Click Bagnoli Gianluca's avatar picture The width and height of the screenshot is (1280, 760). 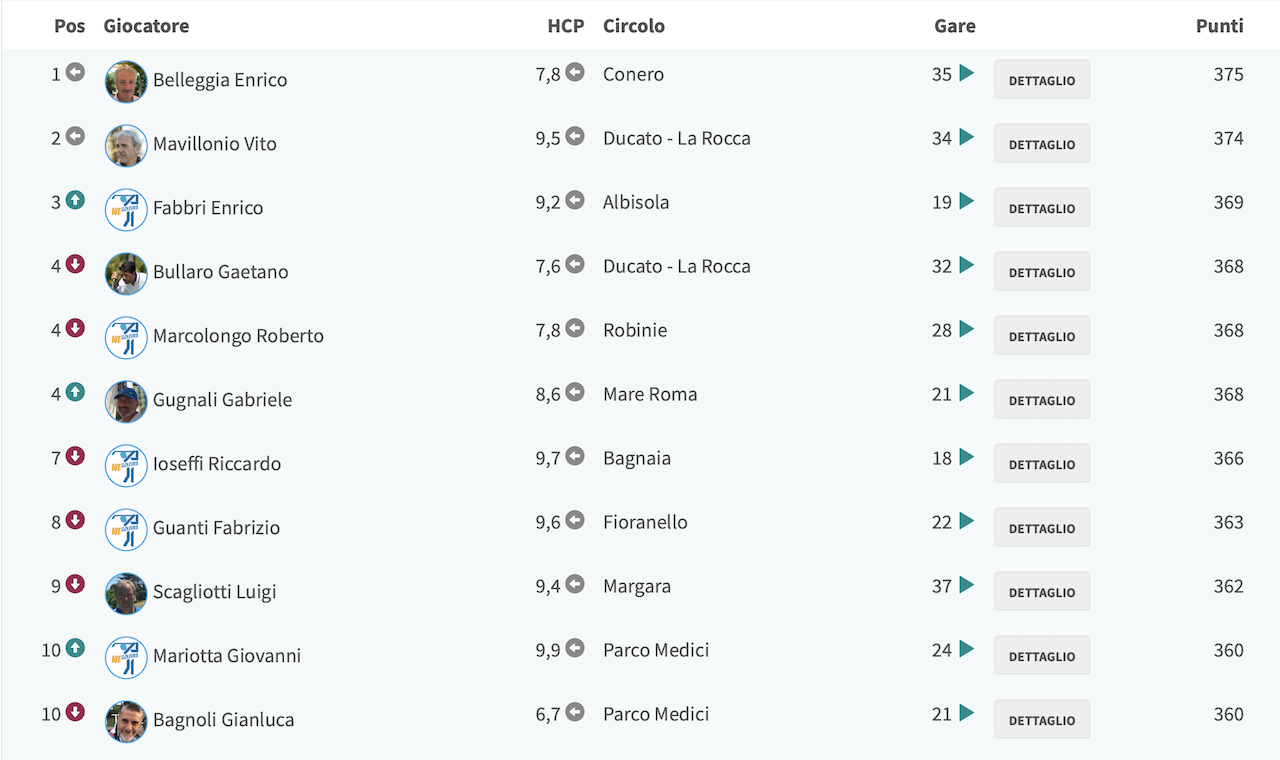click(126, 721)
